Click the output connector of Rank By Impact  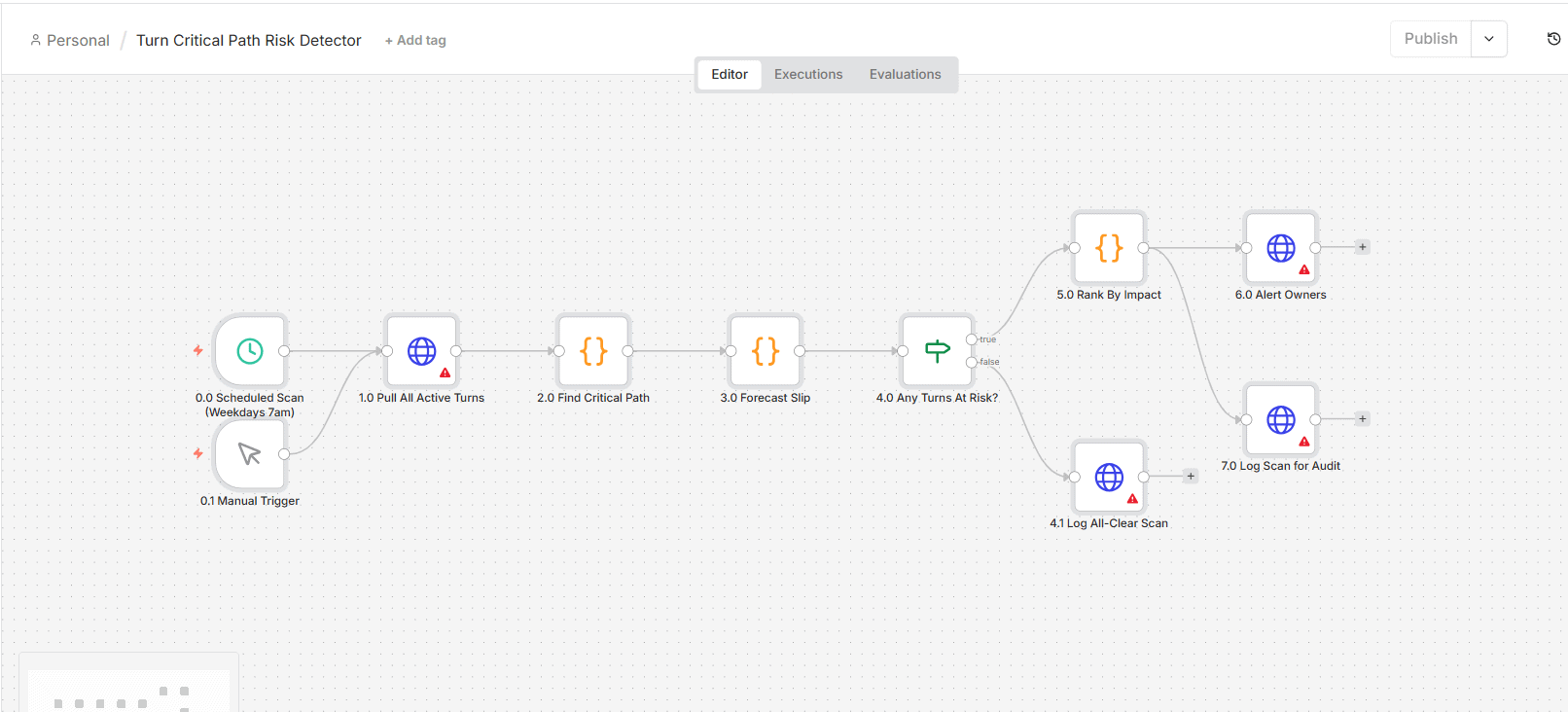(x=1144, y=248)
